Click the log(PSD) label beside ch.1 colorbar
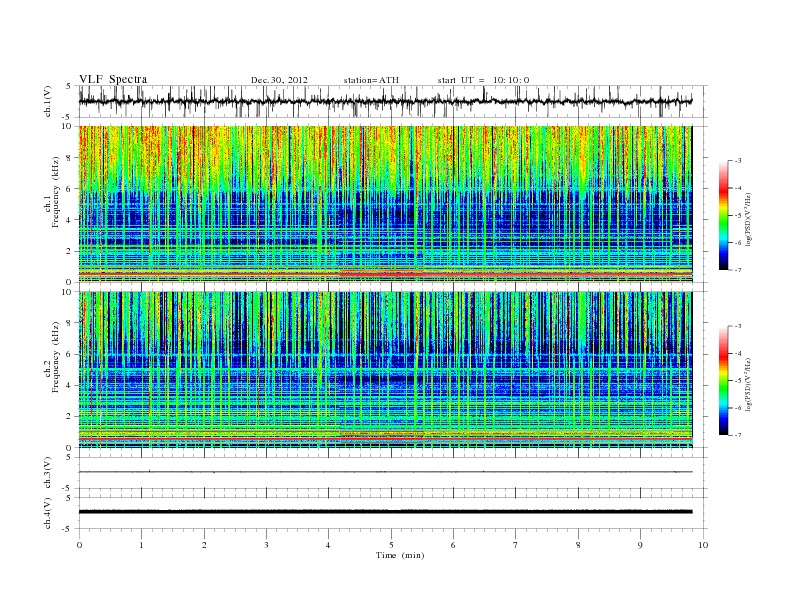 pos(749,219)
